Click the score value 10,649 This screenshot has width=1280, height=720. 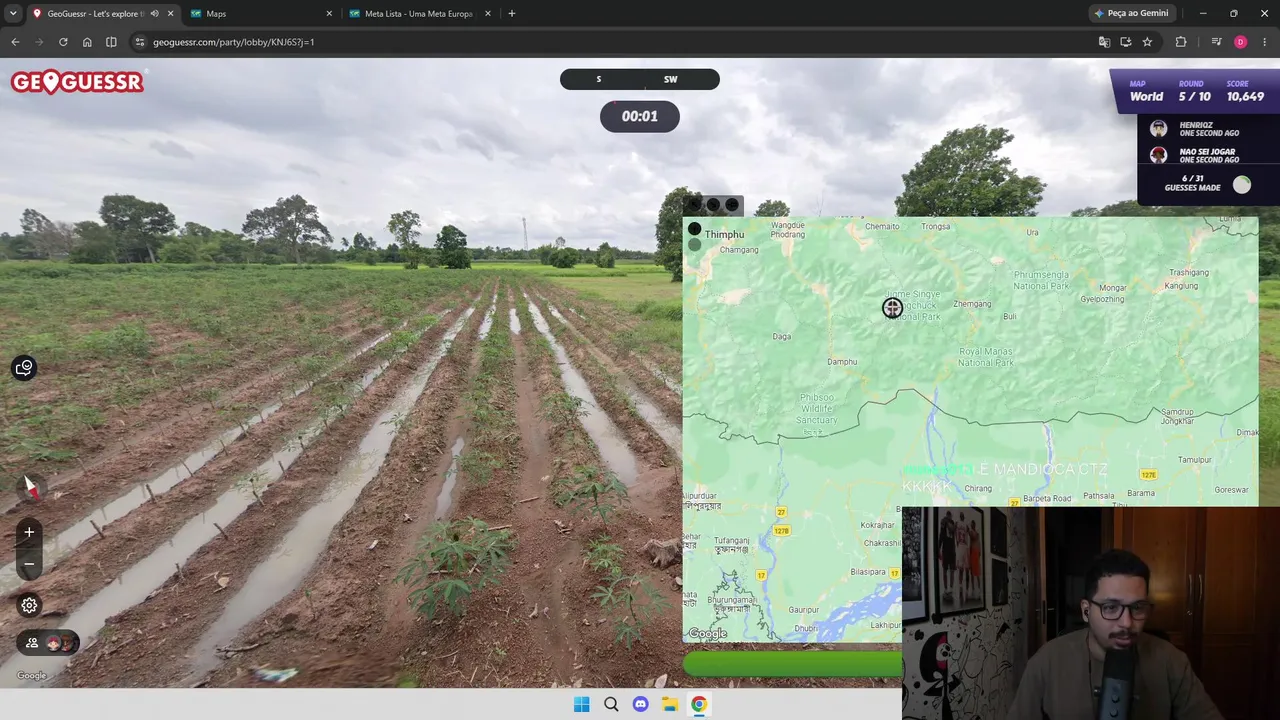[x=1245, y=97]
